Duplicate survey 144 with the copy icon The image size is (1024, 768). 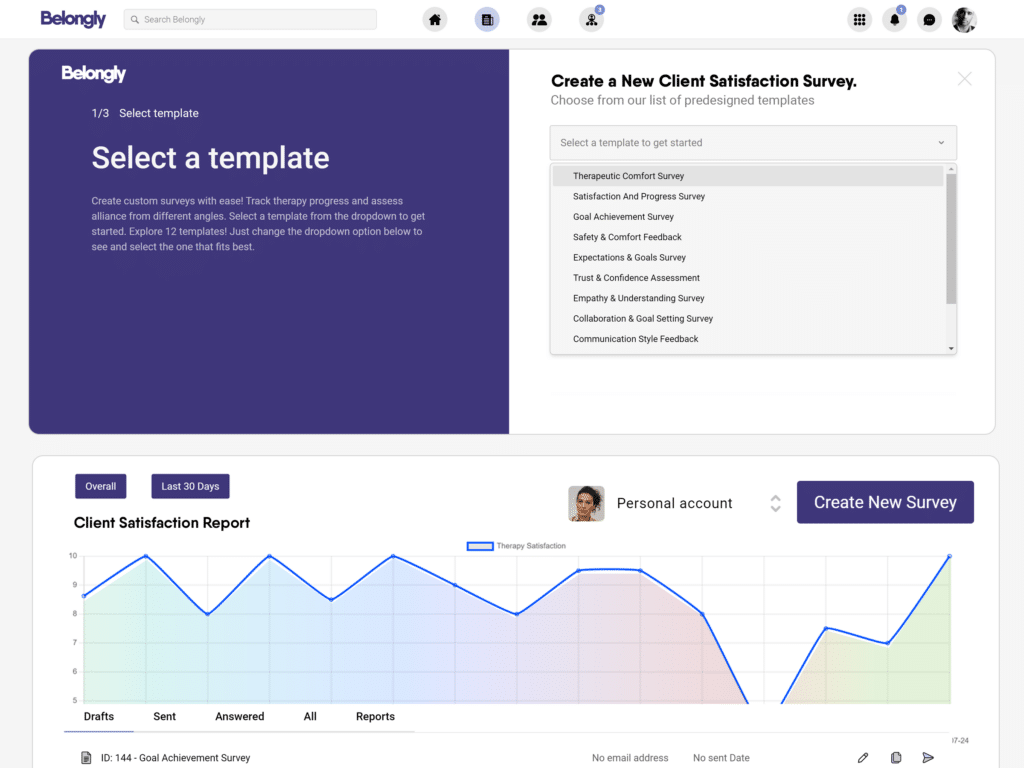coord(896,758)
